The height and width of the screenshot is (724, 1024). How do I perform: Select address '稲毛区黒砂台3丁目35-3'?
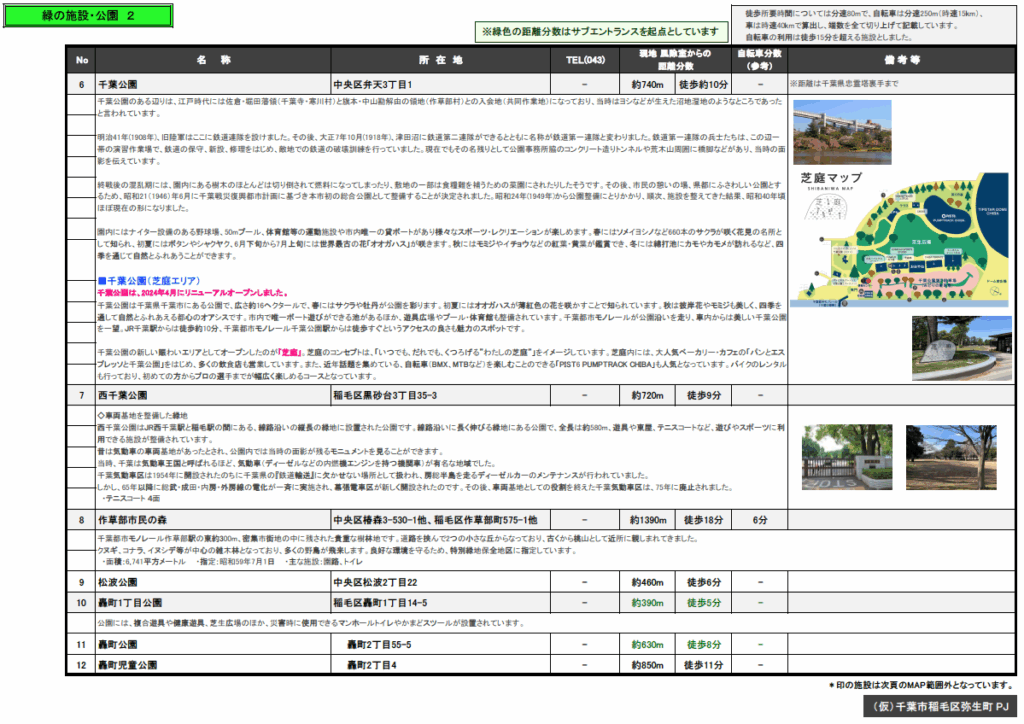385,396
